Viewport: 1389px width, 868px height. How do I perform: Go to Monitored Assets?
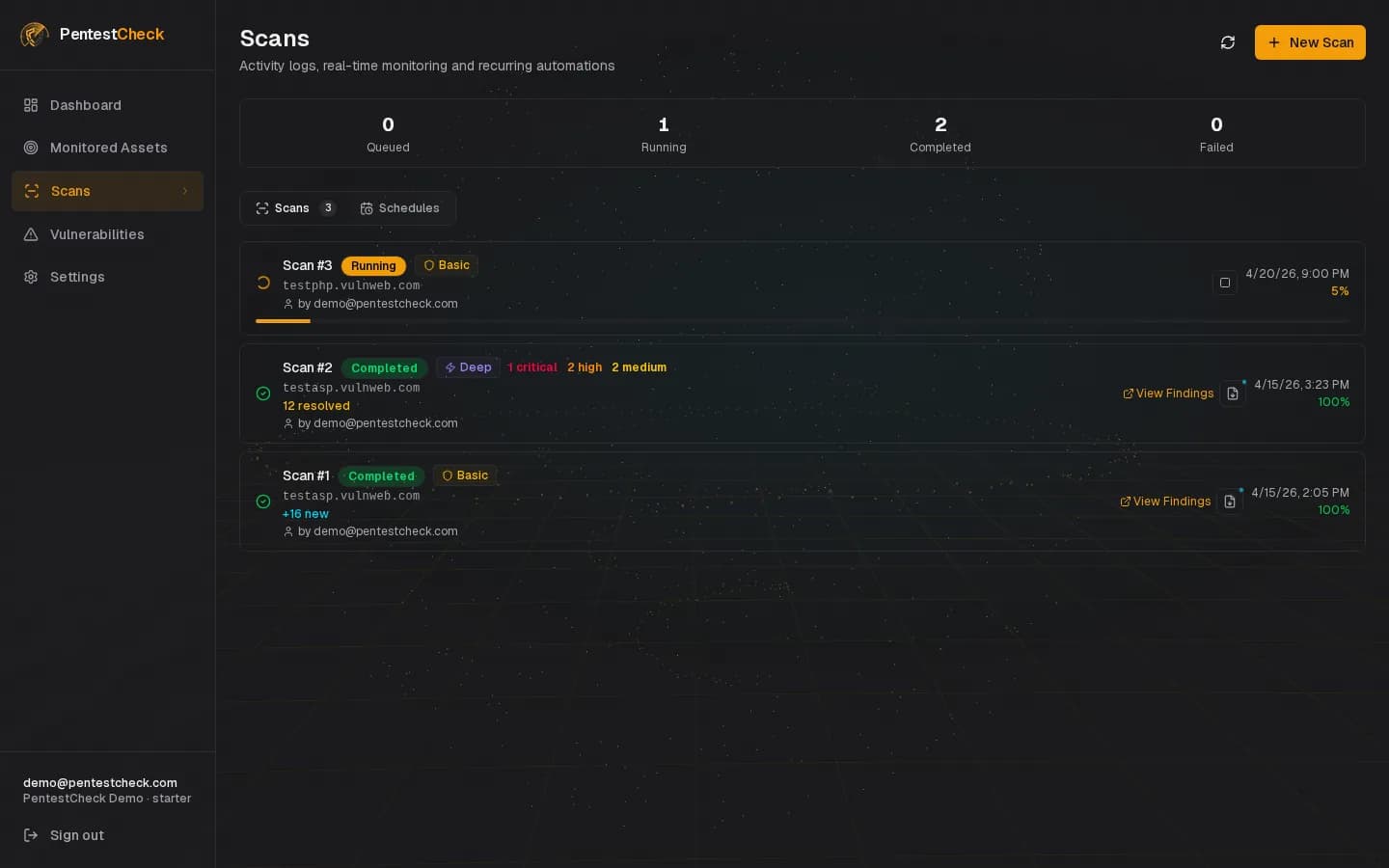tap(107, 148)
